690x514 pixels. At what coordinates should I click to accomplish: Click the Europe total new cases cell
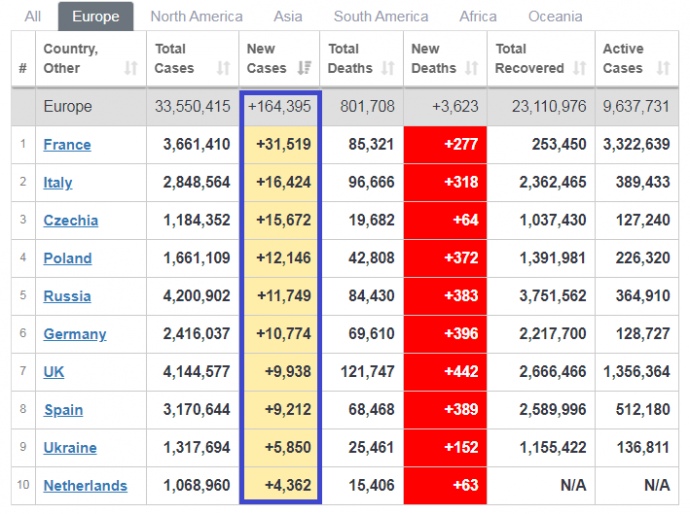click(x=280, y=107)
